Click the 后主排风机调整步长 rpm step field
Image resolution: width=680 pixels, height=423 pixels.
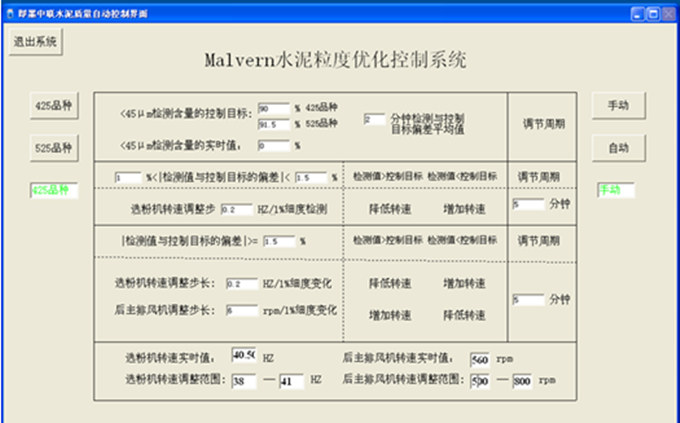(x=241, y=311)
